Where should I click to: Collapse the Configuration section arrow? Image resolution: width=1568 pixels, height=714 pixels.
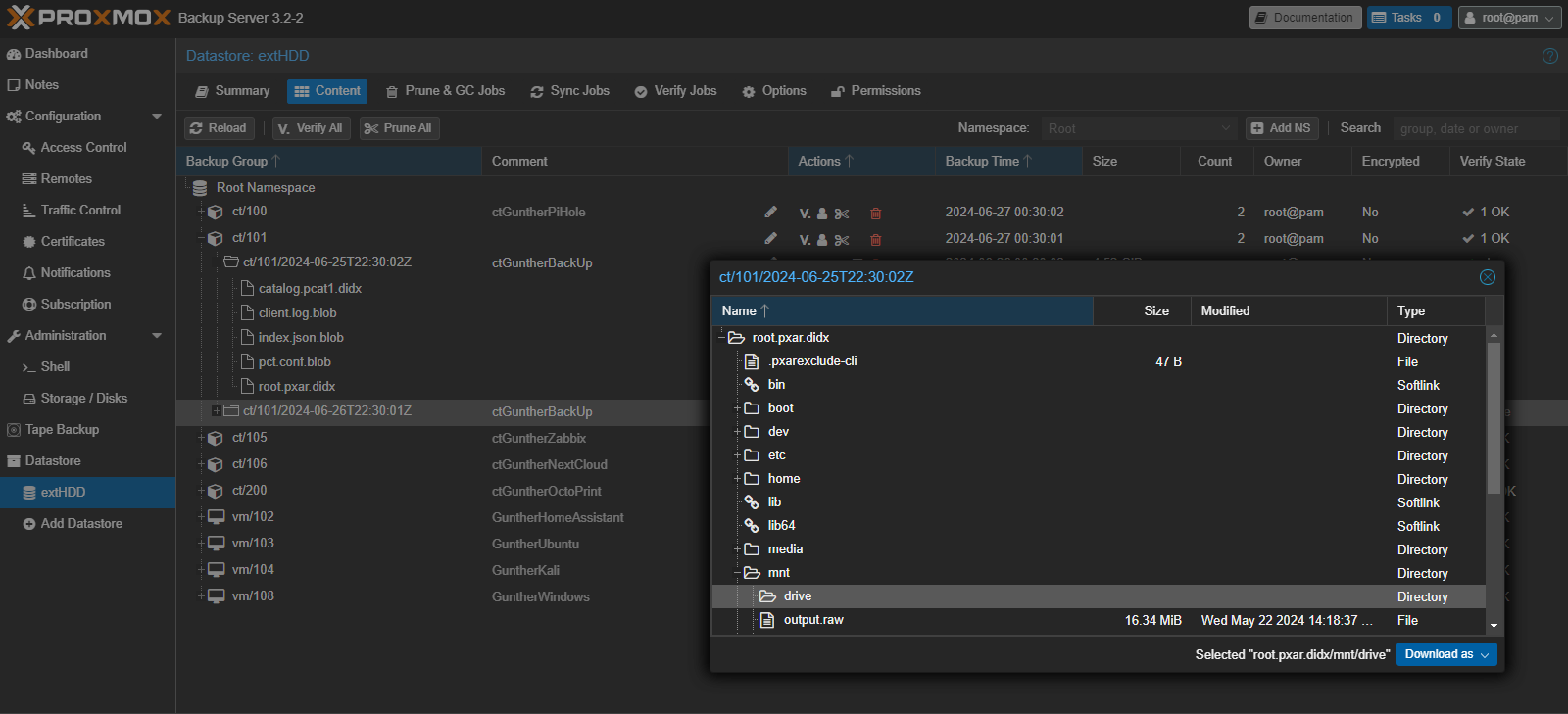tap(157, 117)
